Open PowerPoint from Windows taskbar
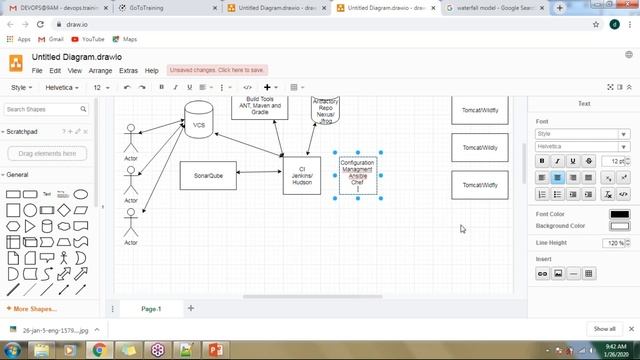Viewport: 640px width, 360px height. [x=216, y=350]
